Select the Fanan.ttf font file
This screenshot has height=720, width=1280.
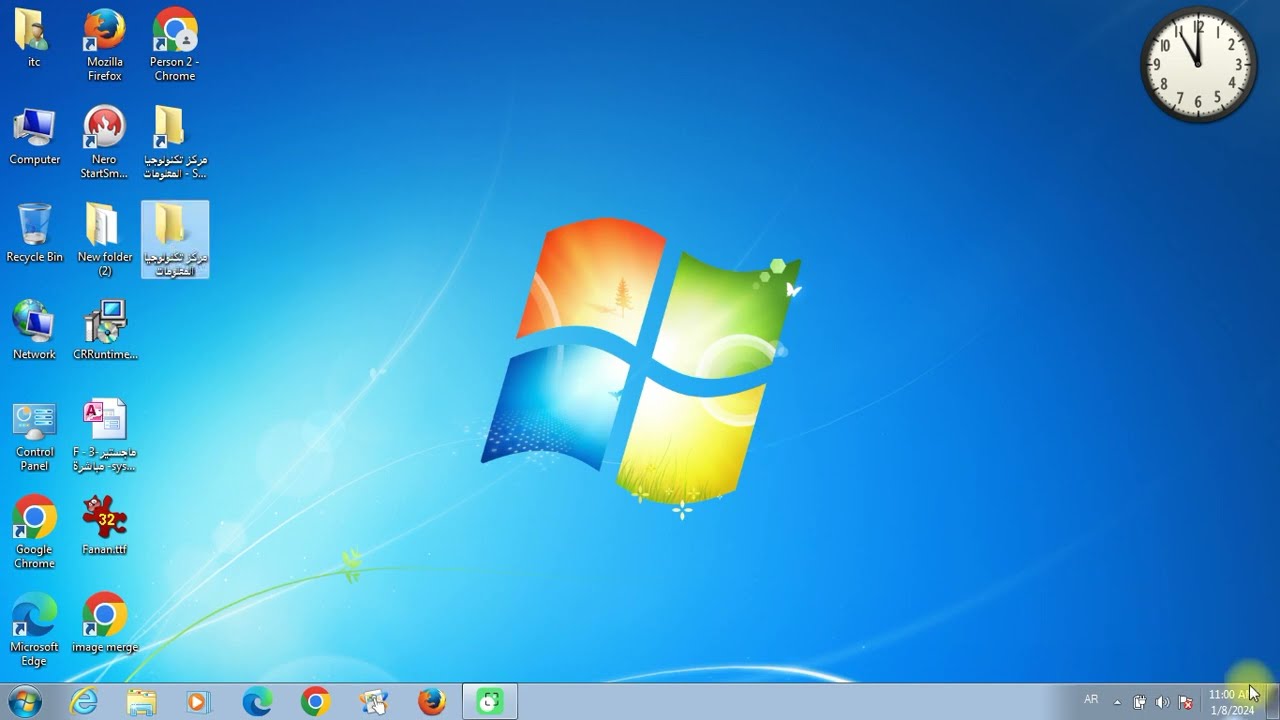tap(104, 526)
